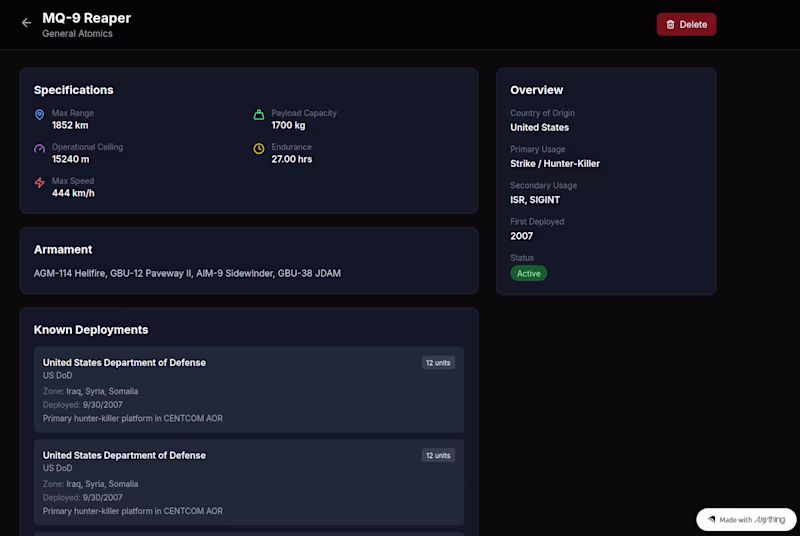The width and height of the screenshot is (800, 536).
Task: Click the Endurance label
Action: [291, 147]
